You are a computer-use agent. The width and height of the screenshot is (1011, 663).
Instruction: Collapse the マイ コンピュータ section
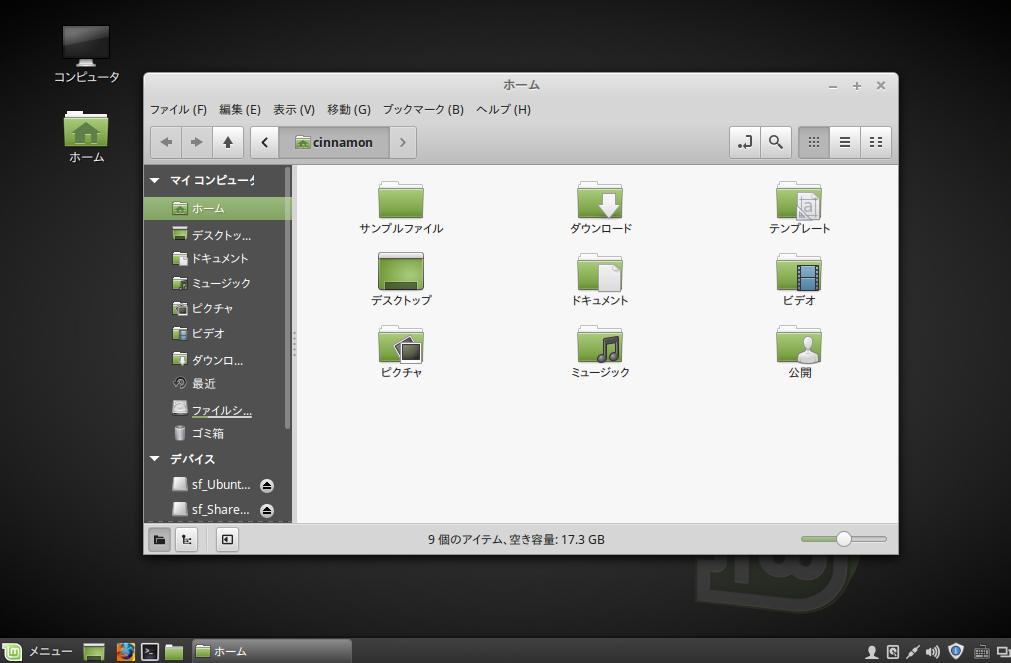click(x=154, y=180)
